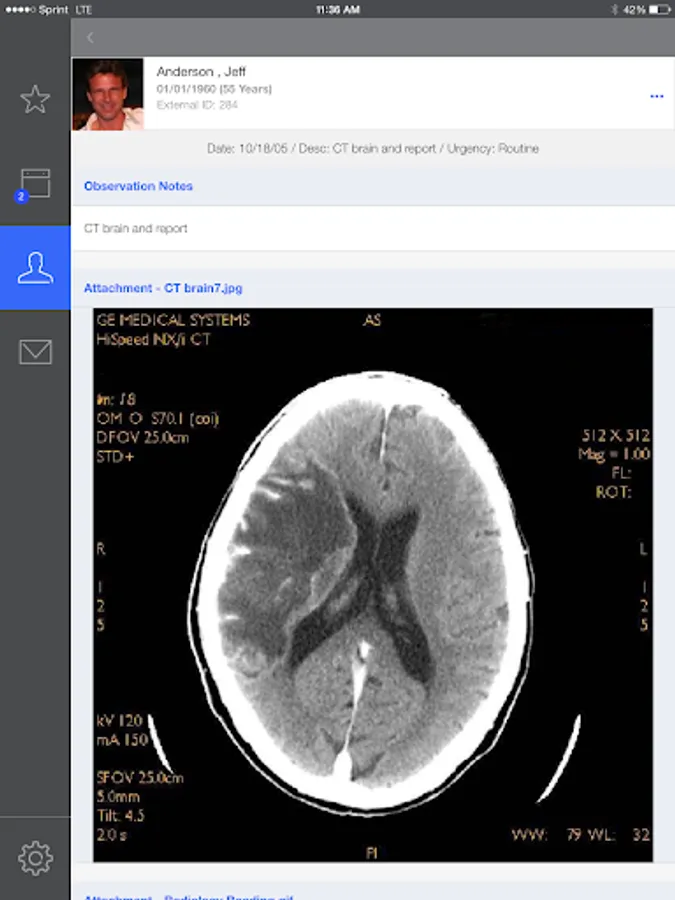Tap Jeff Anderson's profile photo
The height and width of the screenshot is (900, 675).
pyautogui.click(x=108, y=94)
